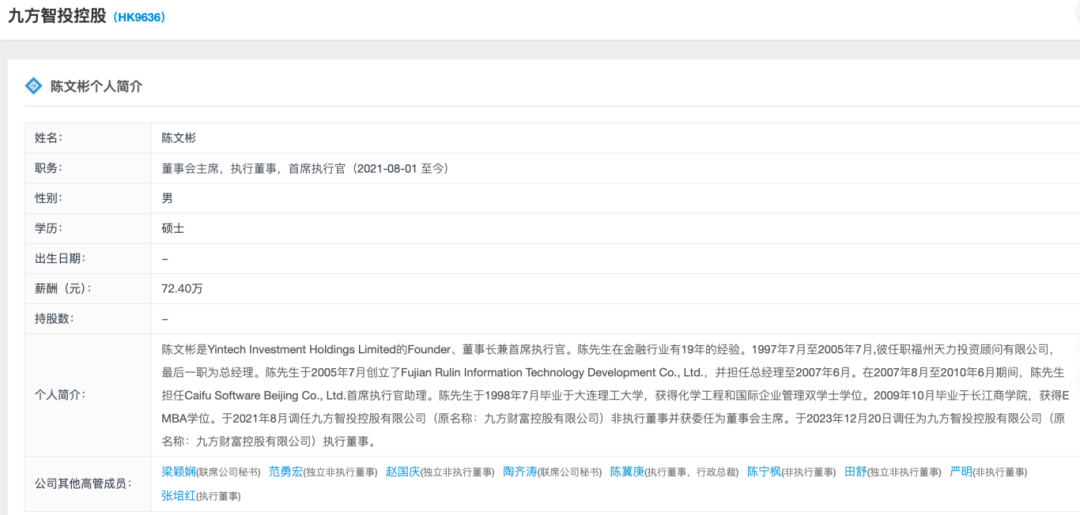Click the 职务 row label
The image size is (1080, 515).
coord(49,168)
